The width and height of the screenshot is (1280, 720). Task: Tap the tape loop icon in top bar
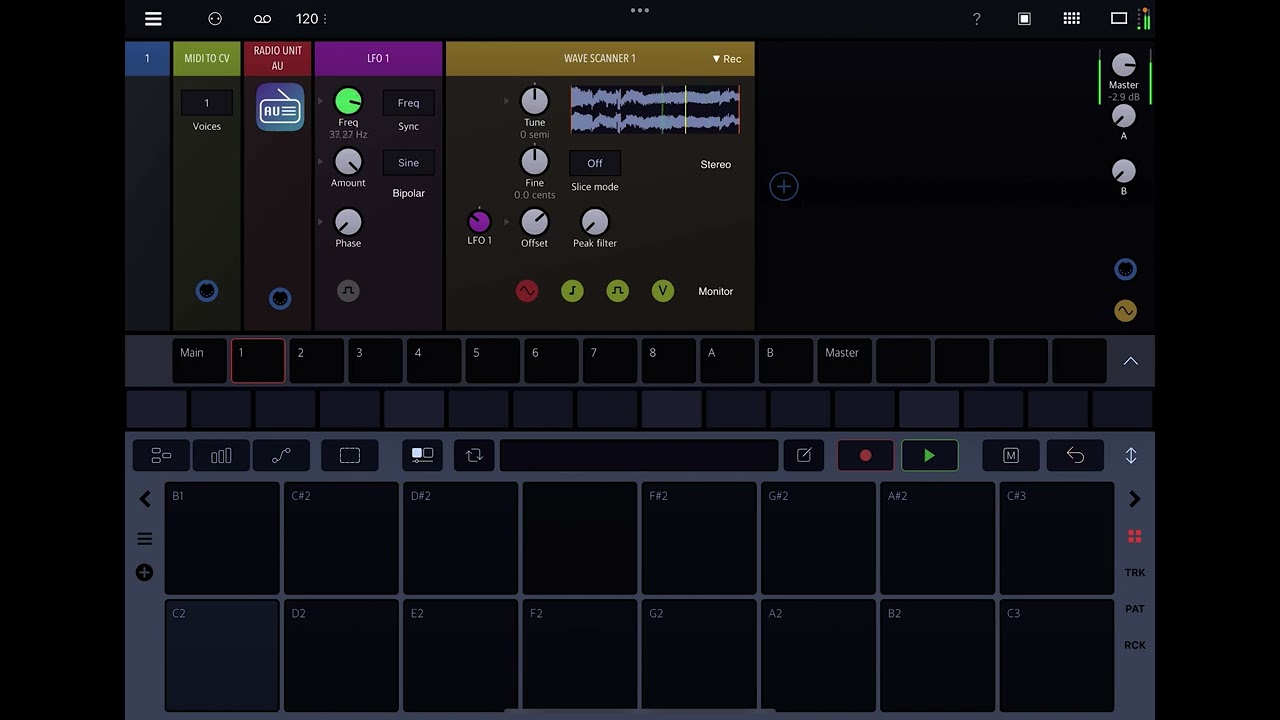[x=262, y=18]
